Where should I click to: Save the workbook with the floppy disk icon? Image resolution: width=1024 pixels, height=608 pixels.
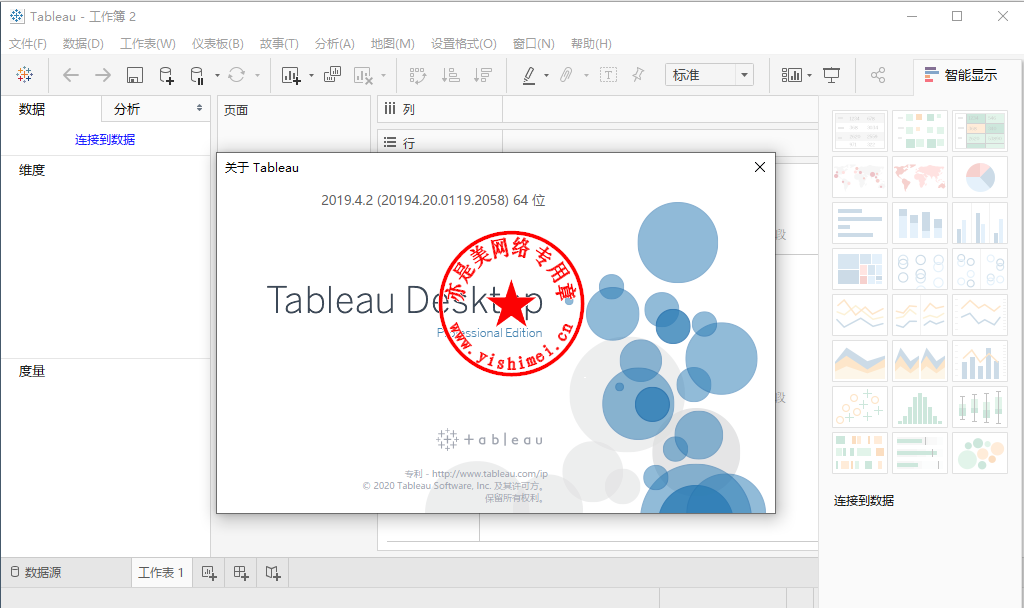pos(135,75)
